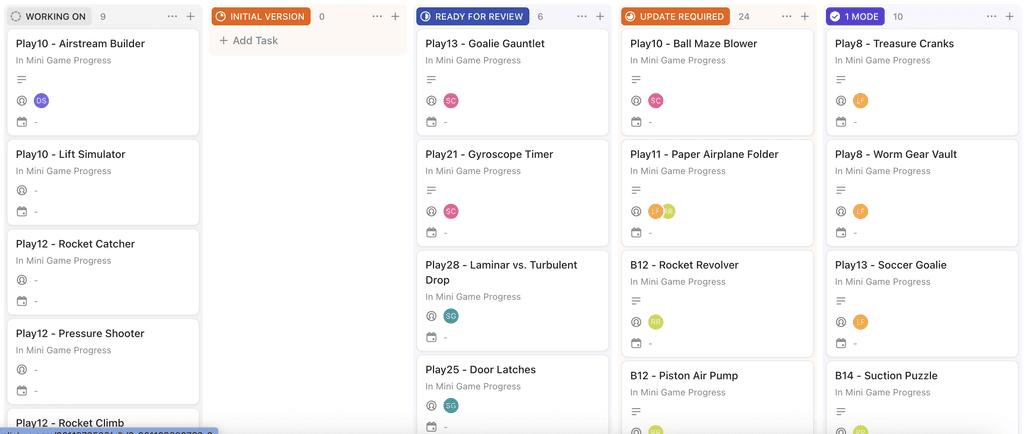This screenshot has height=434, width=1024.
Task: Open the B12 - Rocket Revolver card
Action: pos(718,303)
